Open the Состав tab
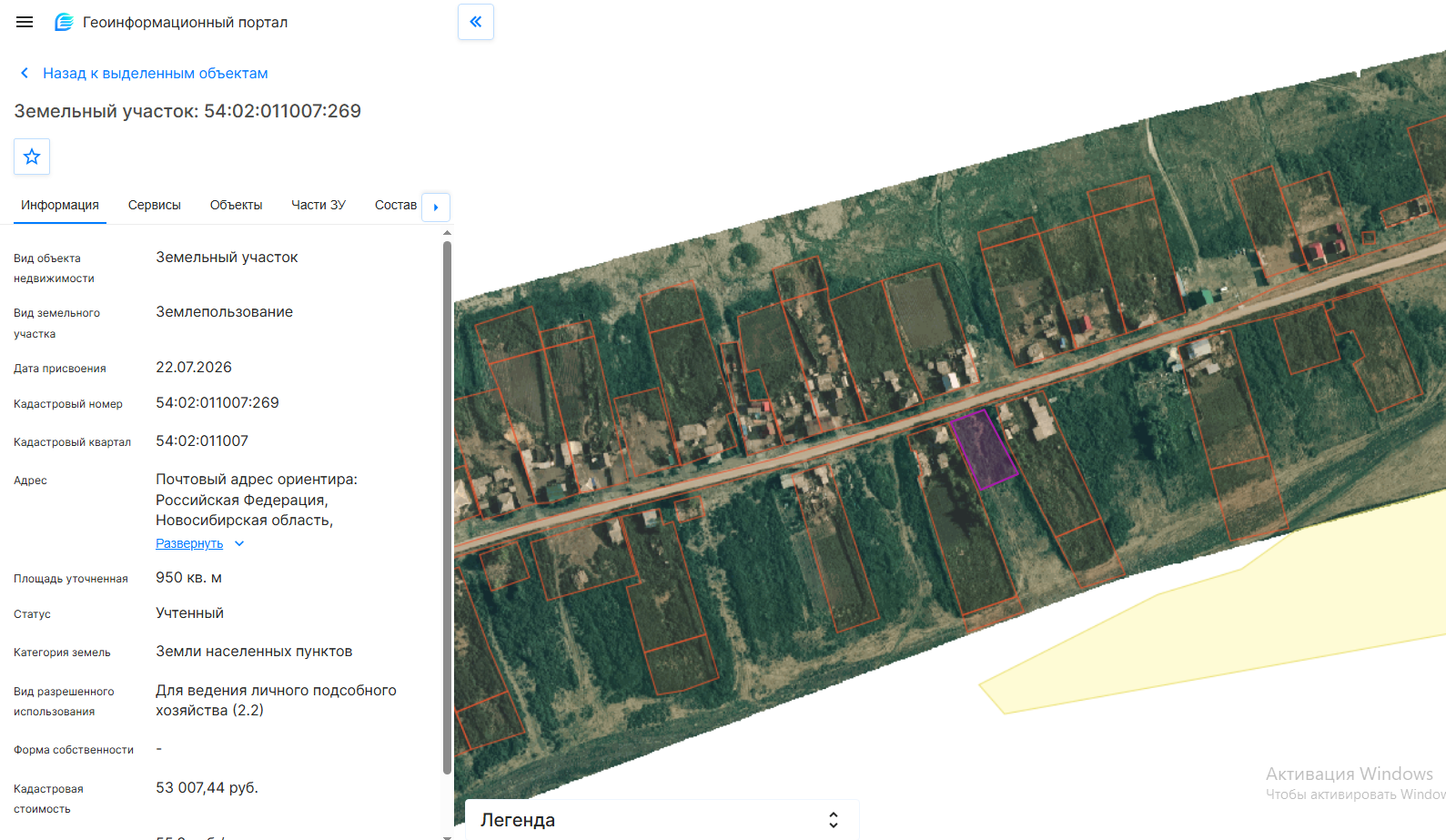This screenshot has height=840, width=1446. point(396,206)
